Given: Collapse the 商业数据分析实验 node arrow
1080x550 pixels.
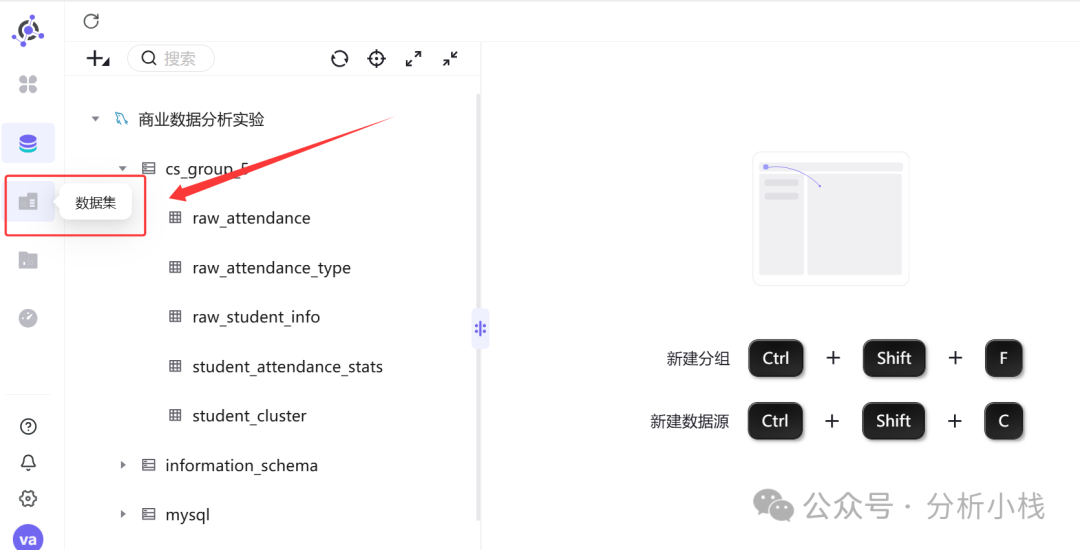Looking at the screenshot, I should [x=95, y=119].
